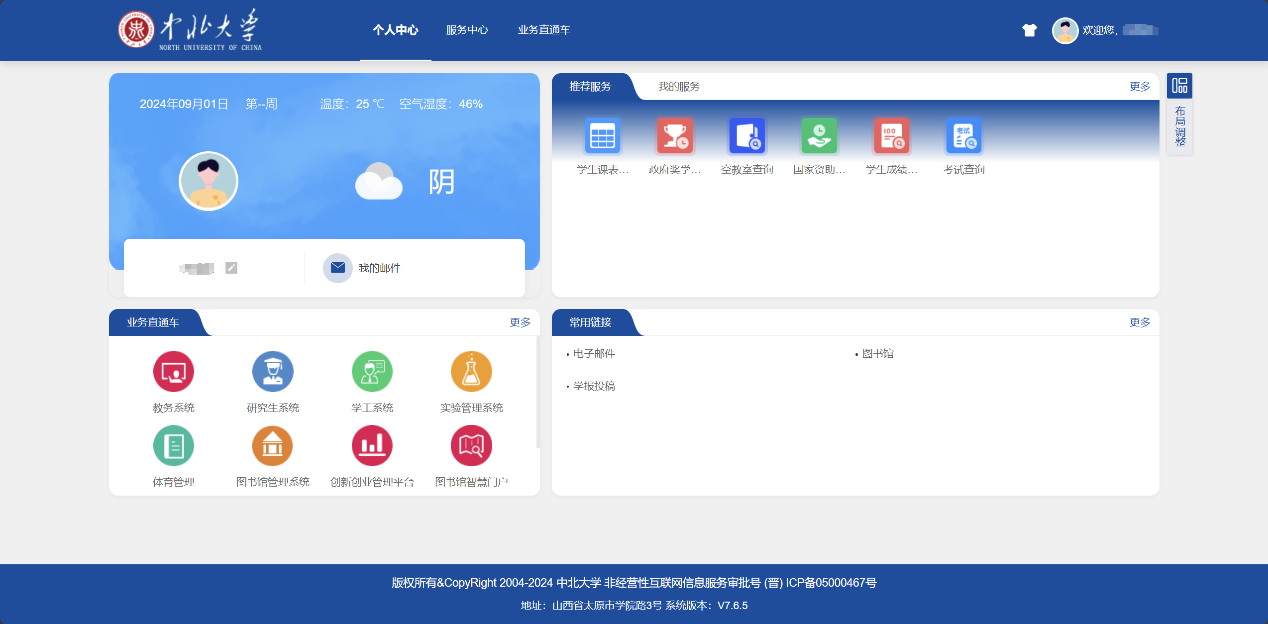This screenshot has width=1268, height=624.
Task: Open the 实验管理系统 flask icon
Action: (471, 372)
